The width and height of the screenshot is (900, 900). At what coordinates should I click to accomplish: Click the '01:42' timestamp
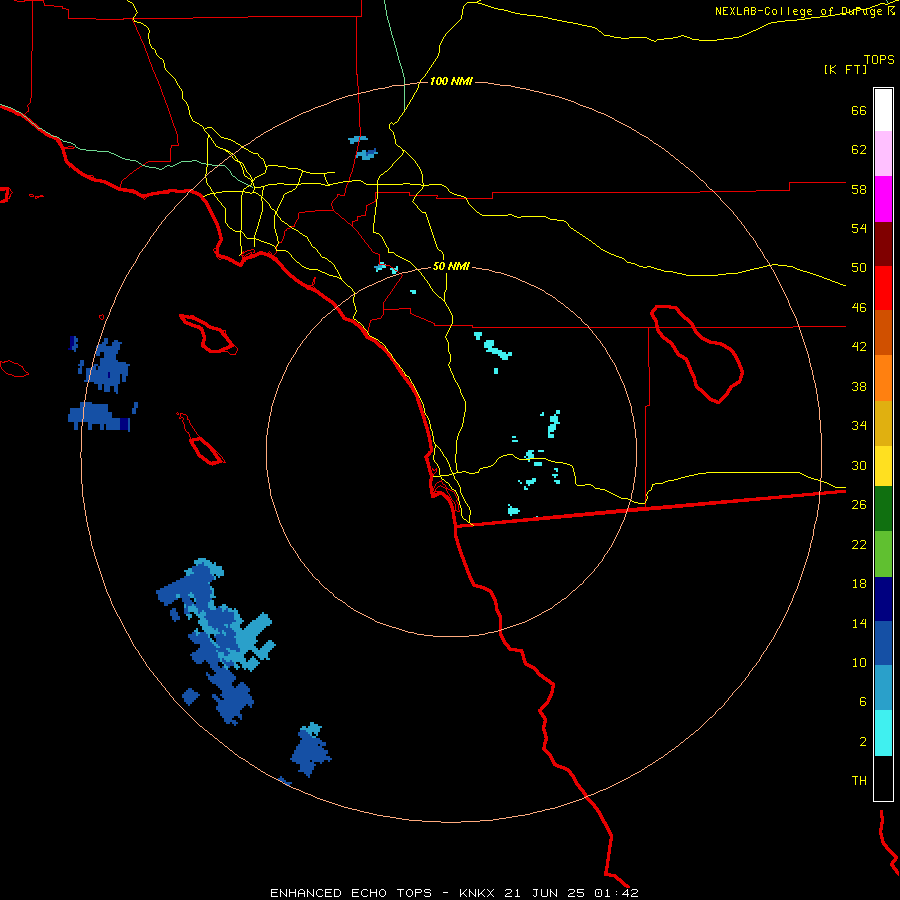tap(616, 893)
